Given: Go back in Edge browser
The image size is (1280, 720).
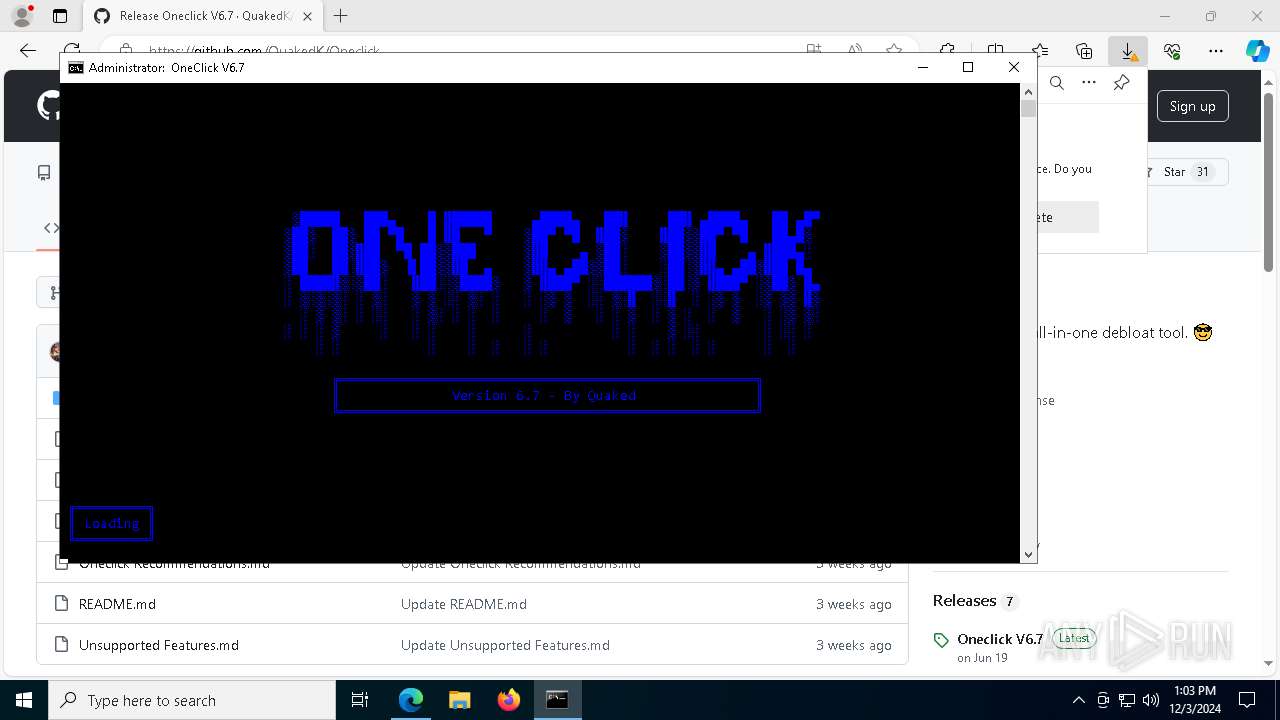Looking at the screenshot, I should 28,50.
